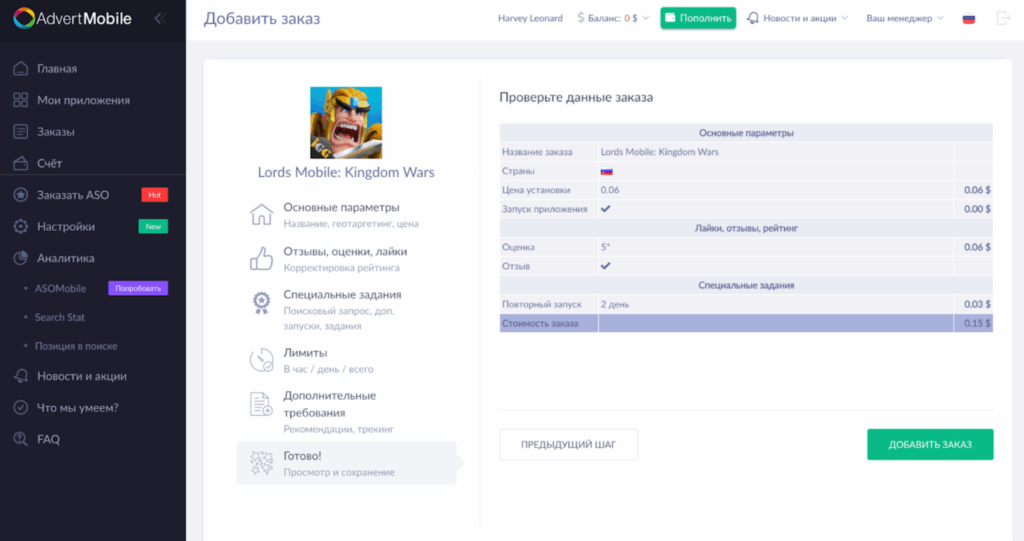Viewport: 1024px width, 541px height.
Task: Collapse the sidebar with double-chevron icon
Action: [160, 18]
